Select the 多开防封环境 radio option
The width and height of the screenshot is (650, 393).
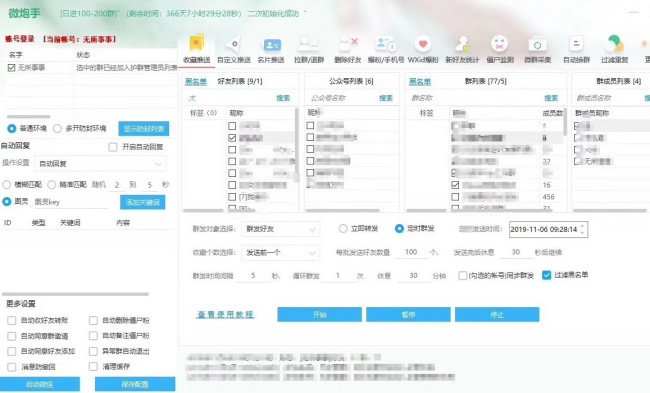tap(57, 129)
